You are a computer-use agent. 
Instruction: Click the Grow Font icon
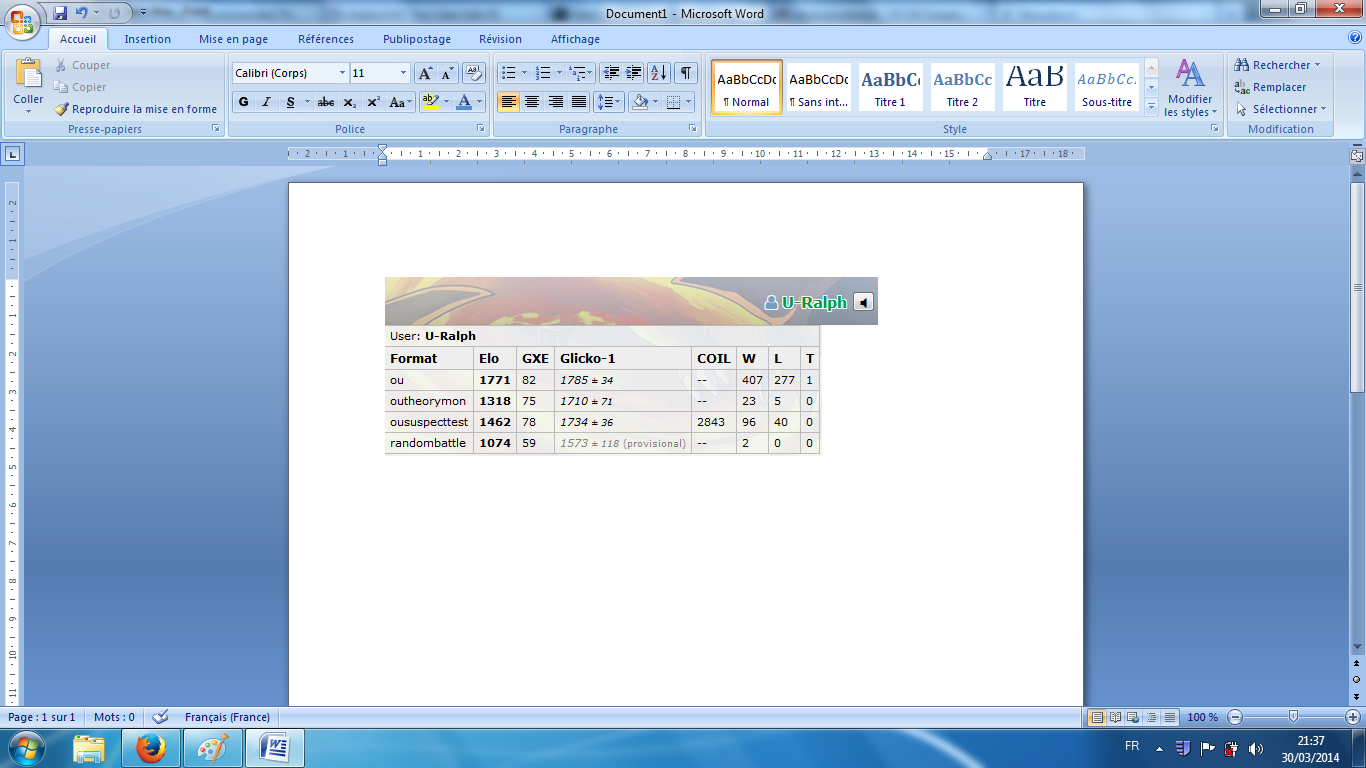pyautogui.click(x=425, y=73)
